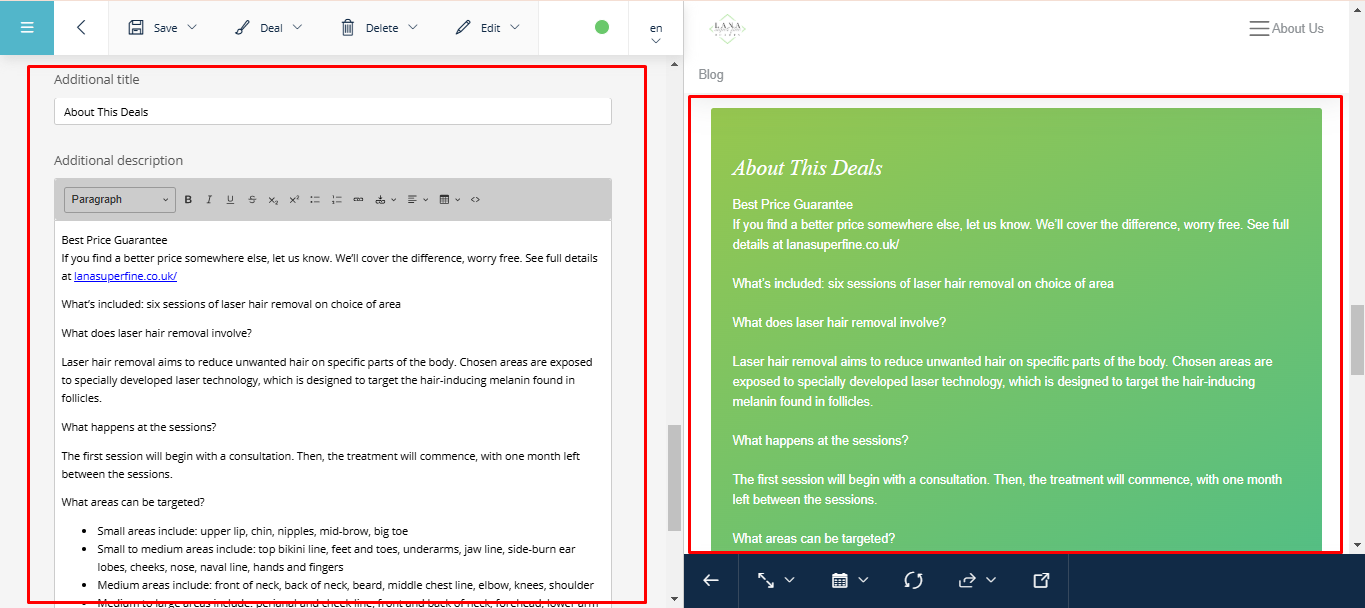
Task: Open the preview in a new window
Action: point(1041,580)
